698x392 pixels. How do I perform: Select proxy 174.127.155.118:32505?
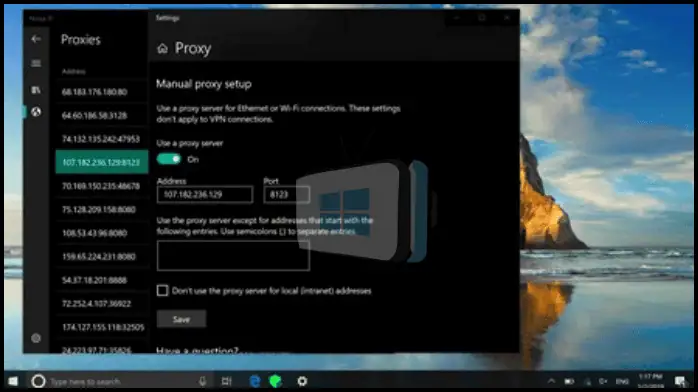(101, 327)
